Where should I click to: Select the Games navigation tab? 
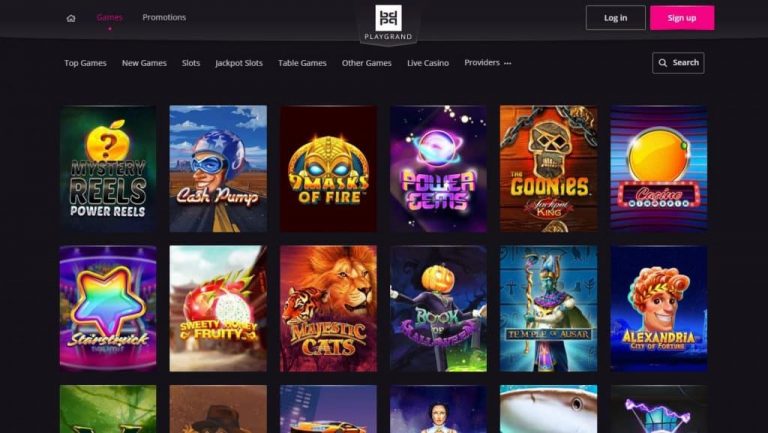110,17
